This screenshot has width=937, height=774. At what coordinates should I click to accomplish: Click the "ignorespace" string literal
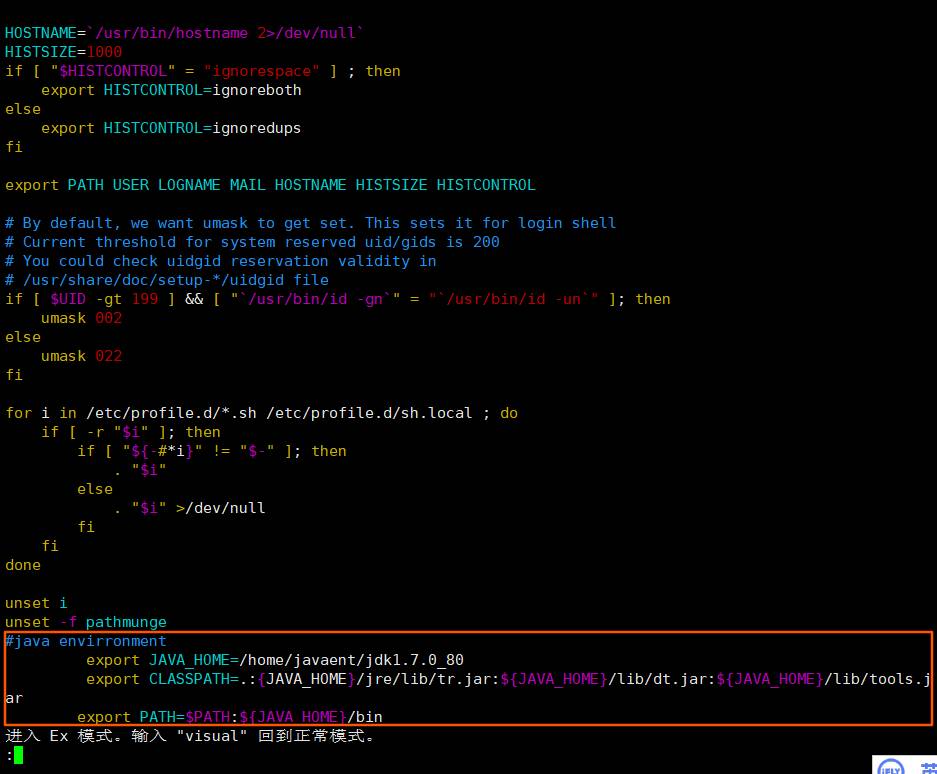click(261, 71)
